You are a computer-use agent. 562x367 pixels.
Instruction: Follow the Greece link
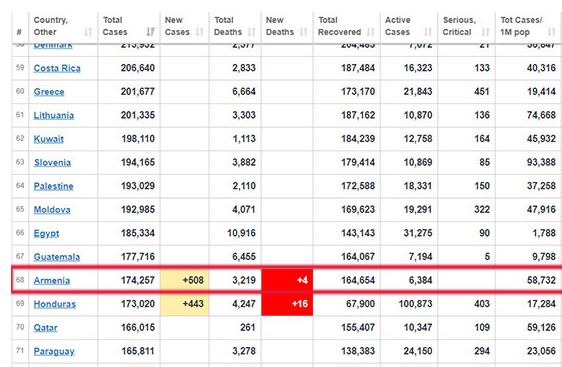click(x=49, y=92)
